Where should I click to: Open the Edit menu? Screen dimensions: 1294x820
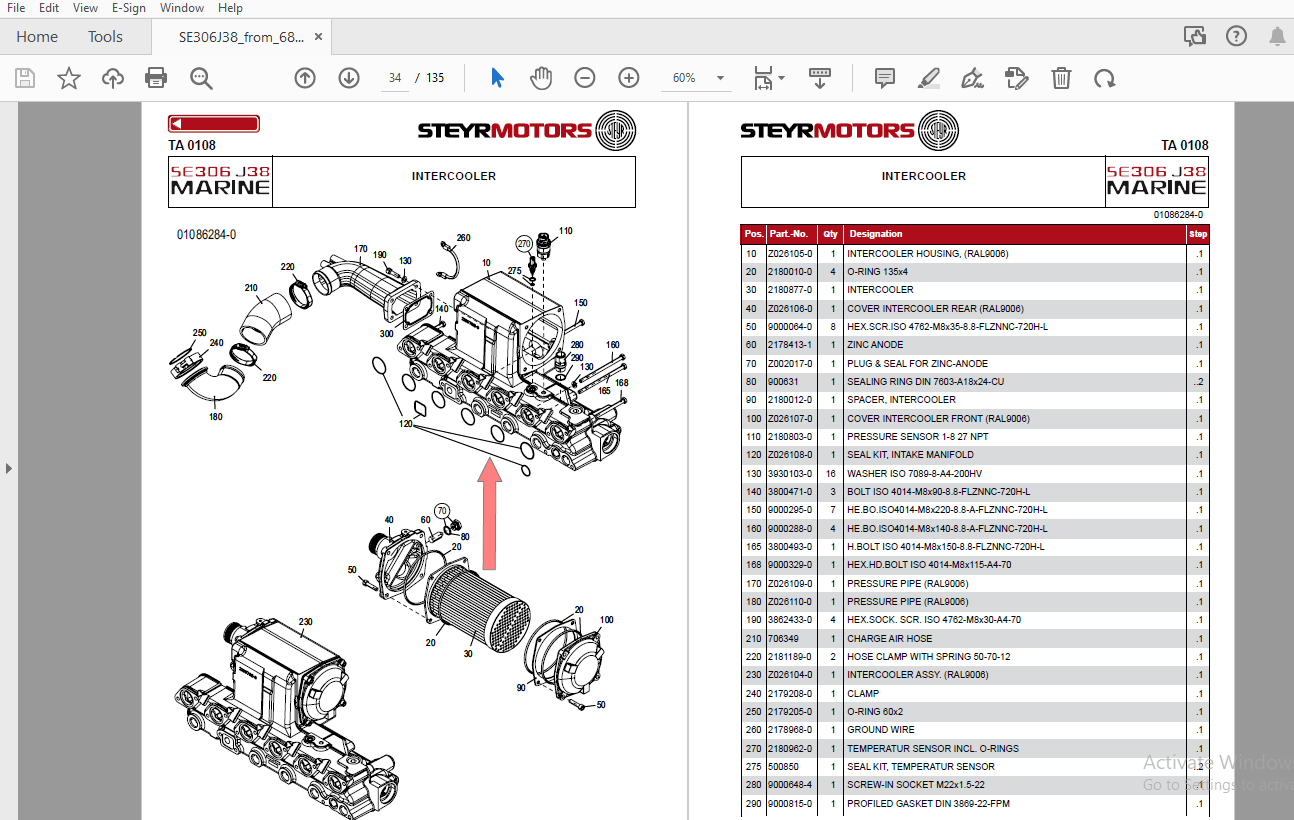(49, 8)
